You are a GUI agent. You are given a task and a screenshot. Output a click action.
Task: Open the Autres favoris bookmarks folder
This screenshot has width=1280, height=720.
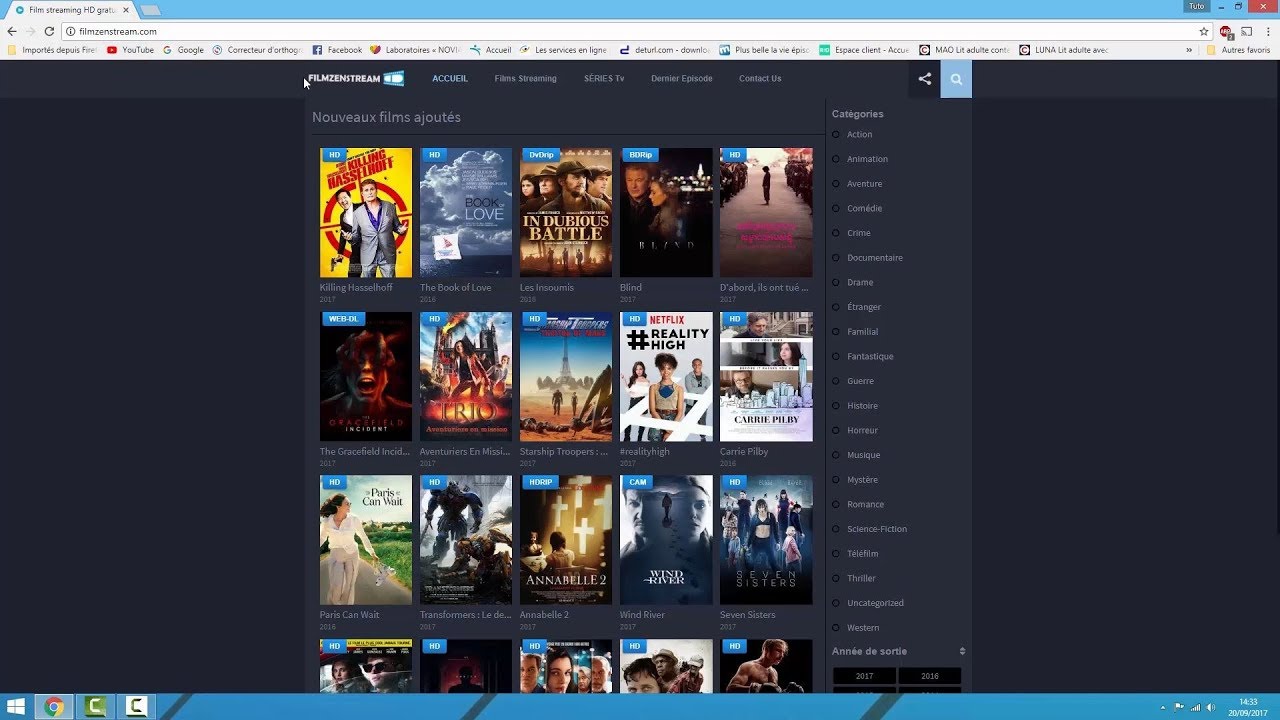[1238, 50]
